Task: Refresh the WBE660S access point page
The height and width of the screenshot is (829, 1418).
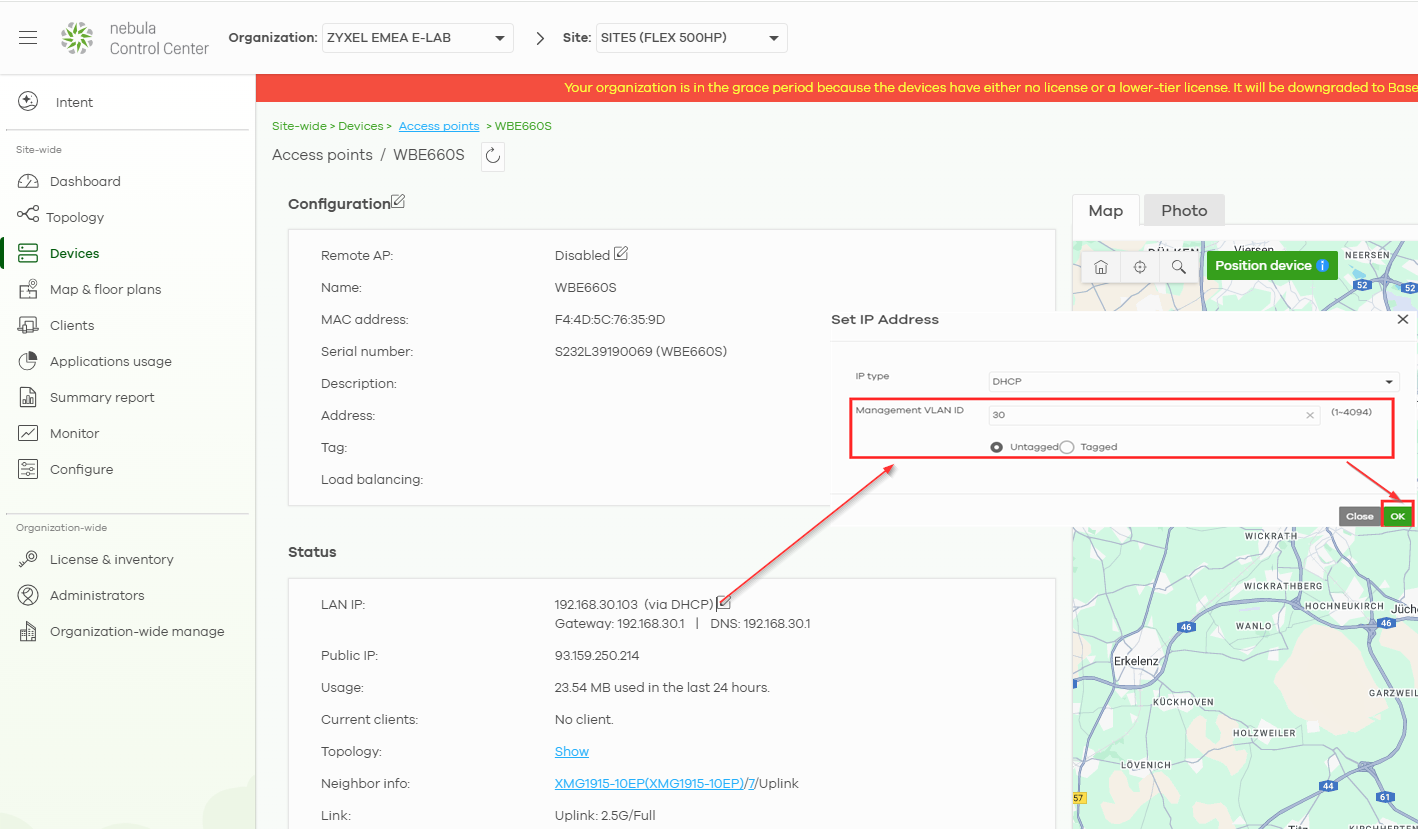Action: coord(492,156)
